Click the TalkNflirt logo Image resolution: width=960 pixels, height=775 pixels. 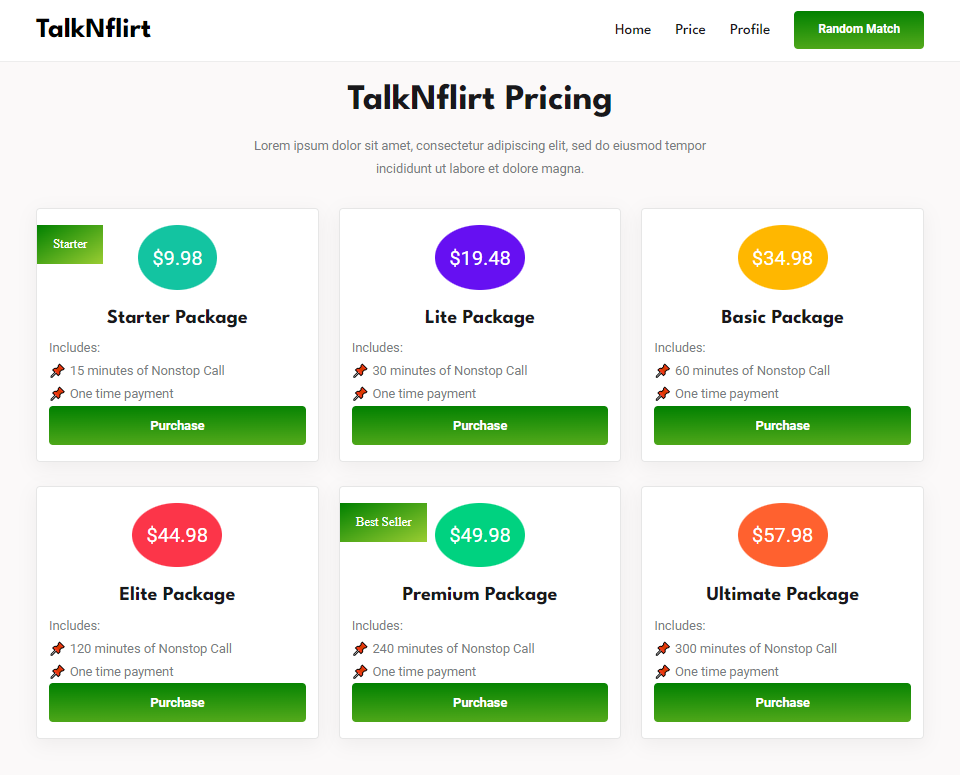click(x=93, y=28)
